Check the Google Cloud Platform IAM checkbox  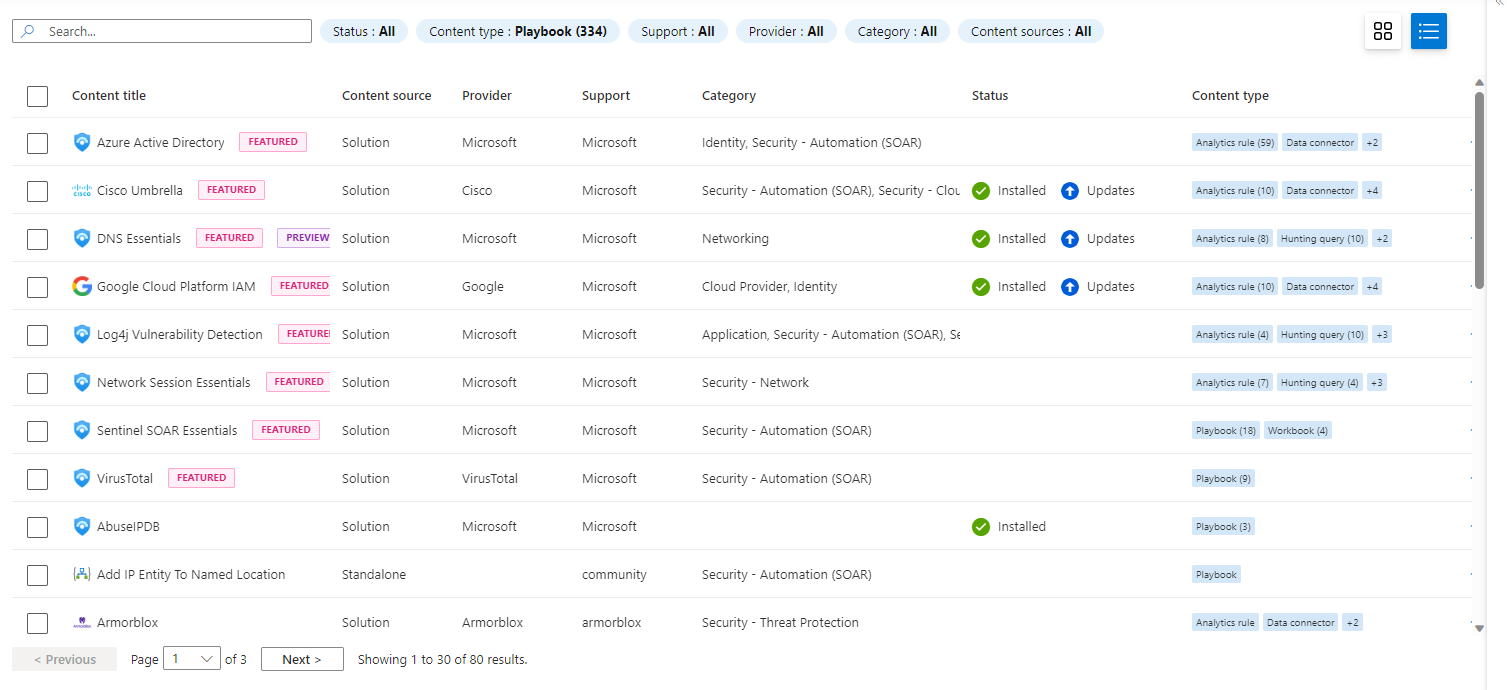click(x=37, y=287)
